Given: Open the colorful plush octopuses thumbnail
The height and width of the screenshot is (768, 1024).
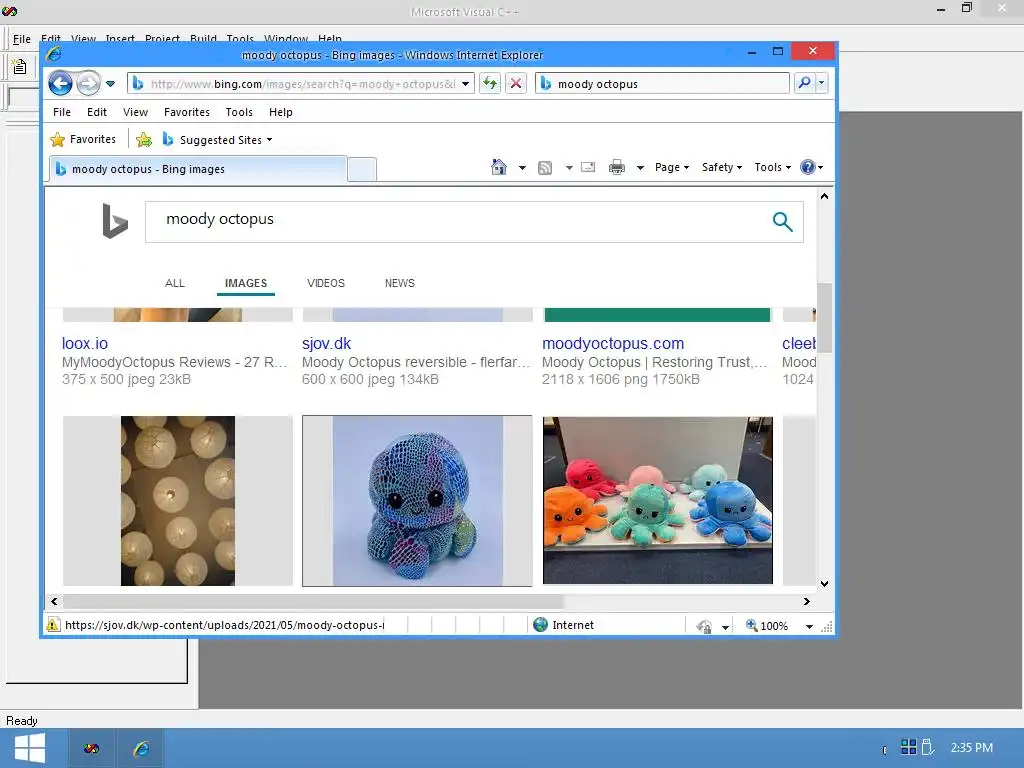Looking at the screenshot, I should [658, 500].
